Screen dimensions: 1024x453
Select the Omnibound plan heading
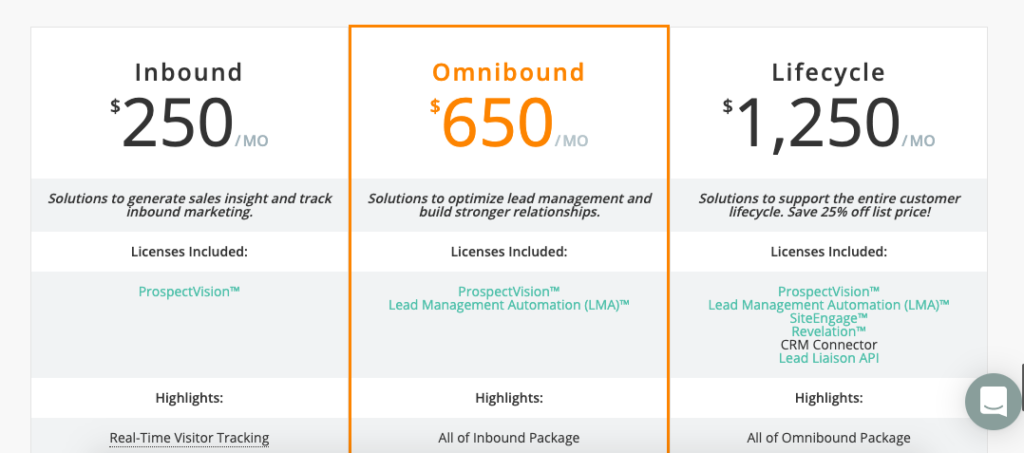509,72
